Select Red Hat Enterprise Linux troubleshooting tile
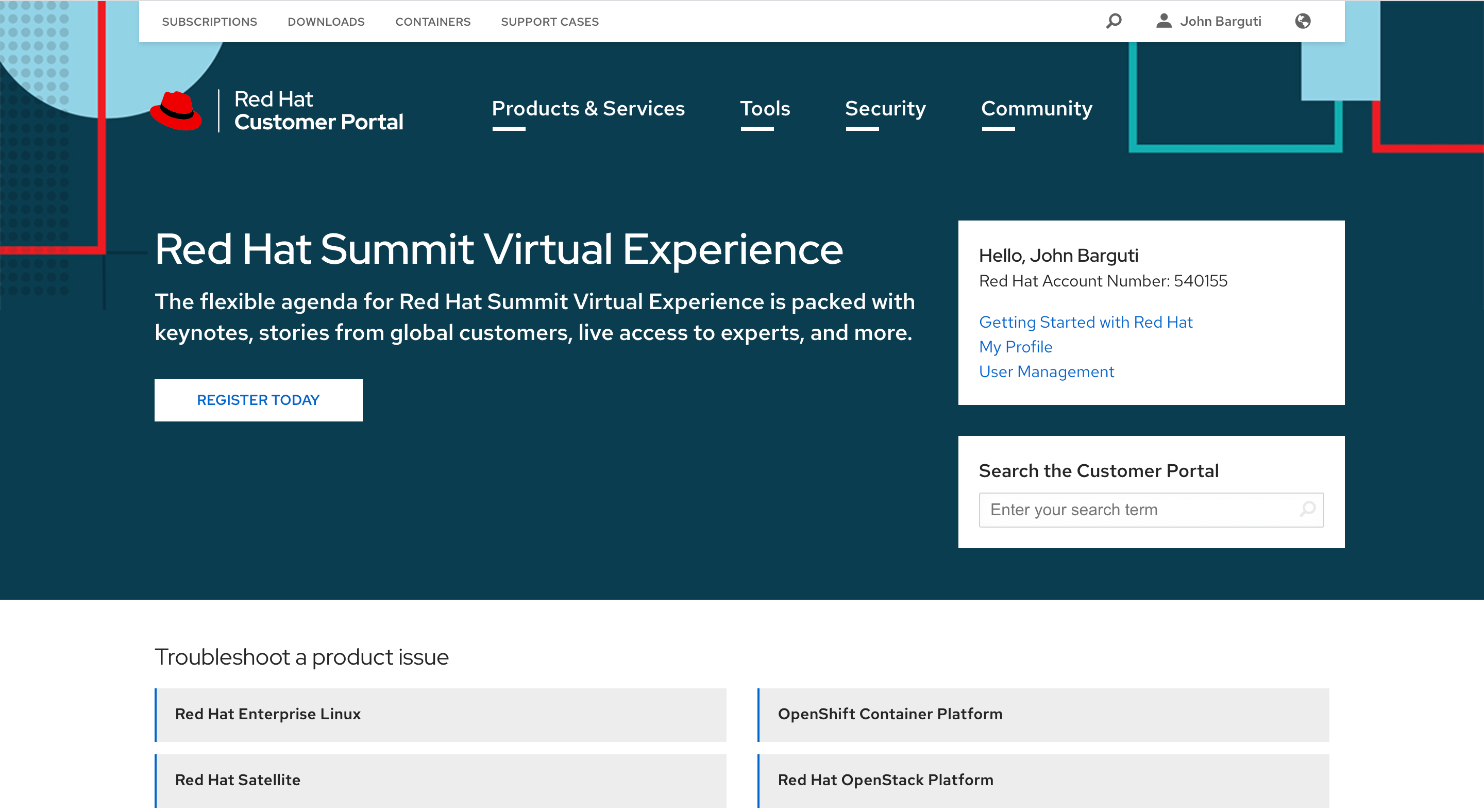The height and width of the screenshot is (812, 1484). tap(441, 714)
